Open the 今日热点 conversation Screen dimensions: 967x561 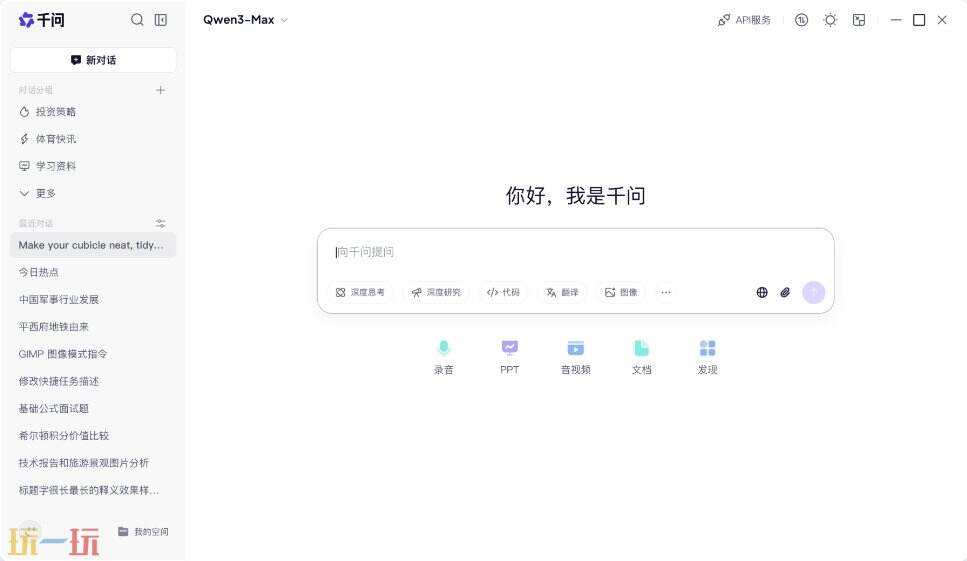(x=93, y=272)
